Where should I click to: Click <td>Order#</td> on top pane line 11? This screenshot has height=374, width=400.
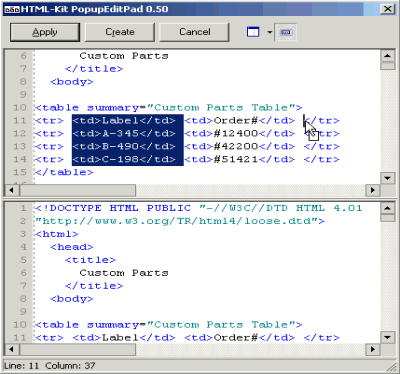240,121
